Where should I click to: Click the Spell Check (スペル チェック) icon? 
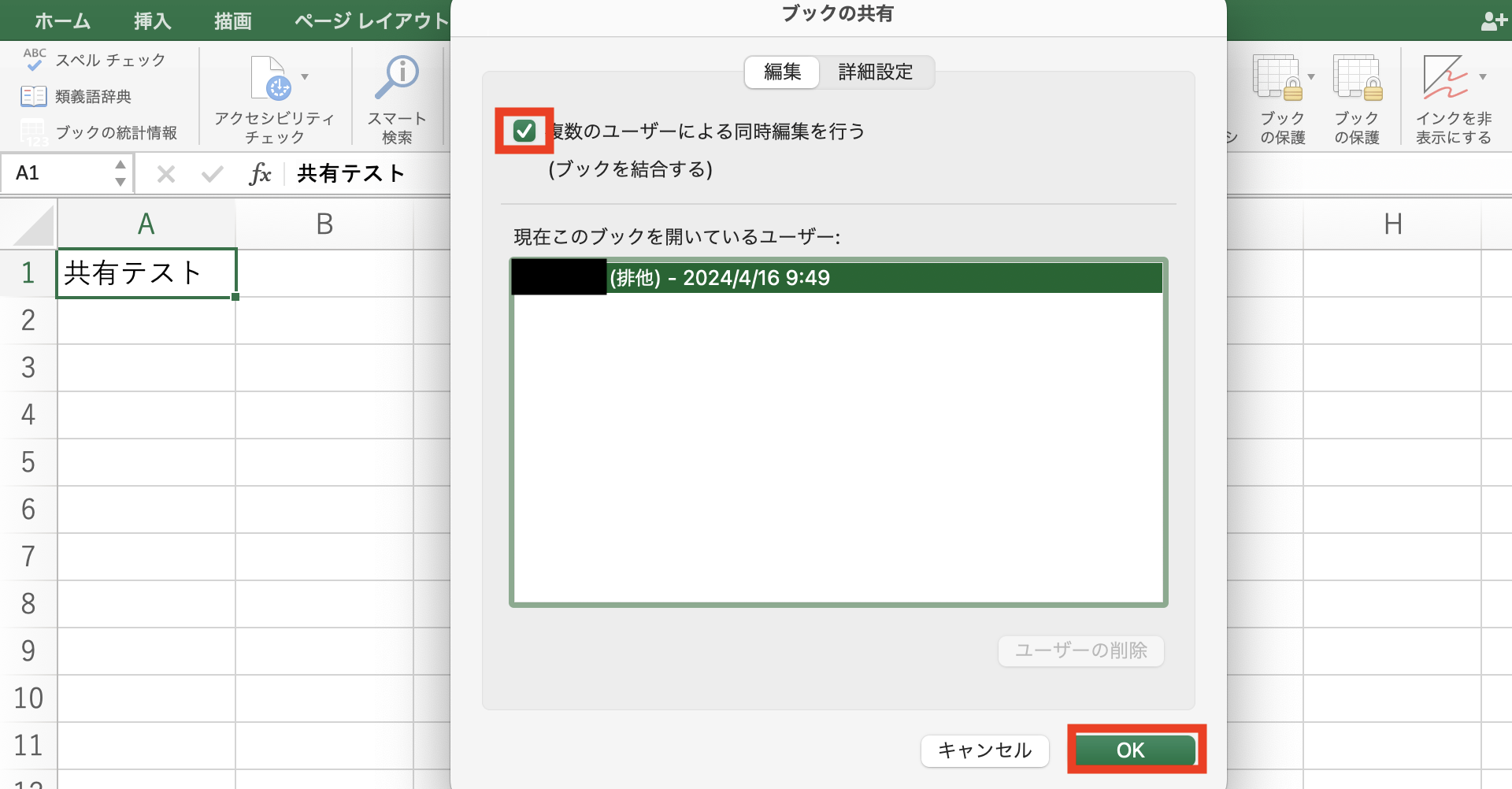pos(35,60)
